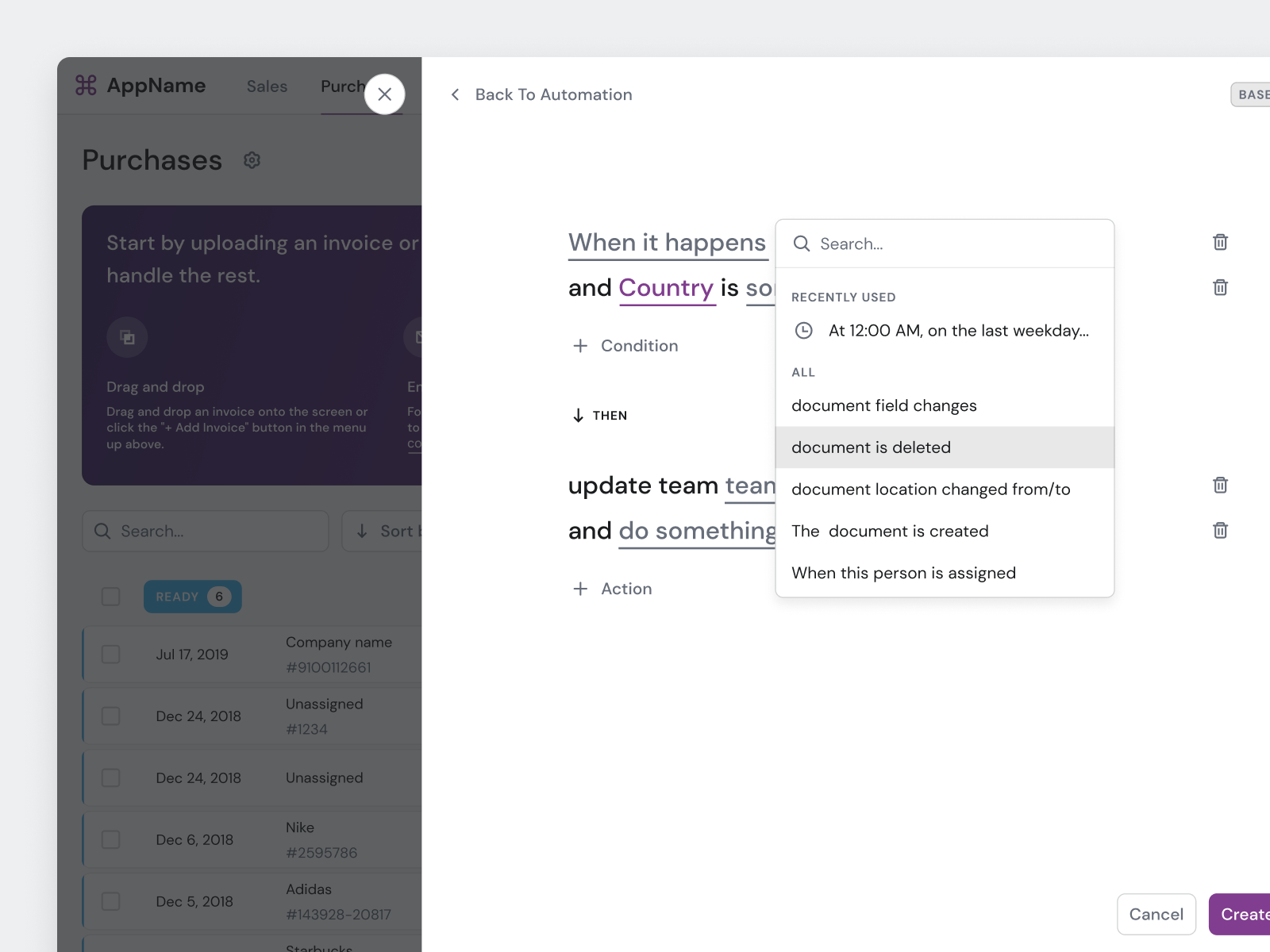This screenshot has height=952, width=1270.
Task: Check the Jul 17, 2019 invoice checkbox
Action: pos(111,654)
